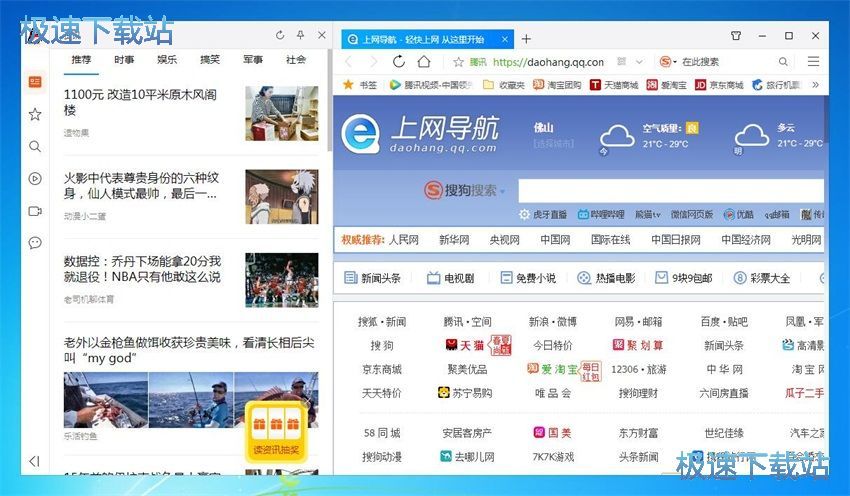Collapse the sidebar with bottom arrow icon
This screenshot has width=850, height=496.
click(x=35, y=461)
